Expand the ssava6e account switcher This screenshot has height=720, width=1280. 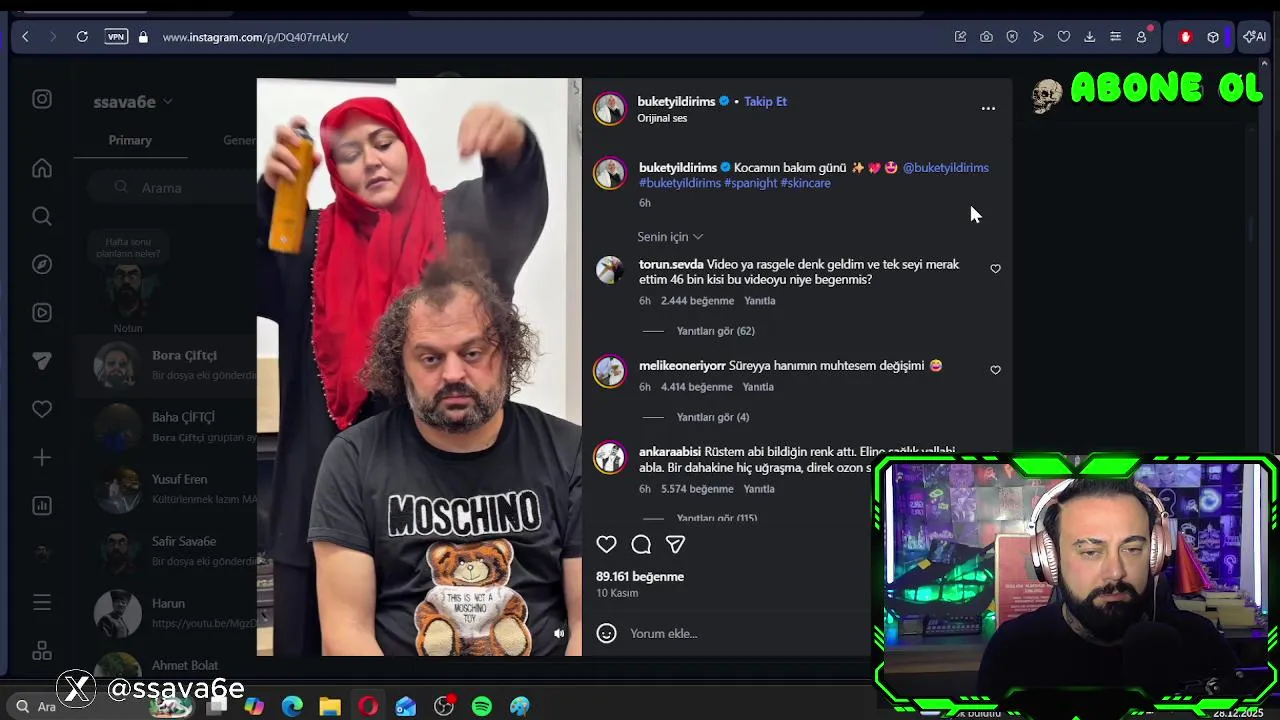tap(133, 101)
